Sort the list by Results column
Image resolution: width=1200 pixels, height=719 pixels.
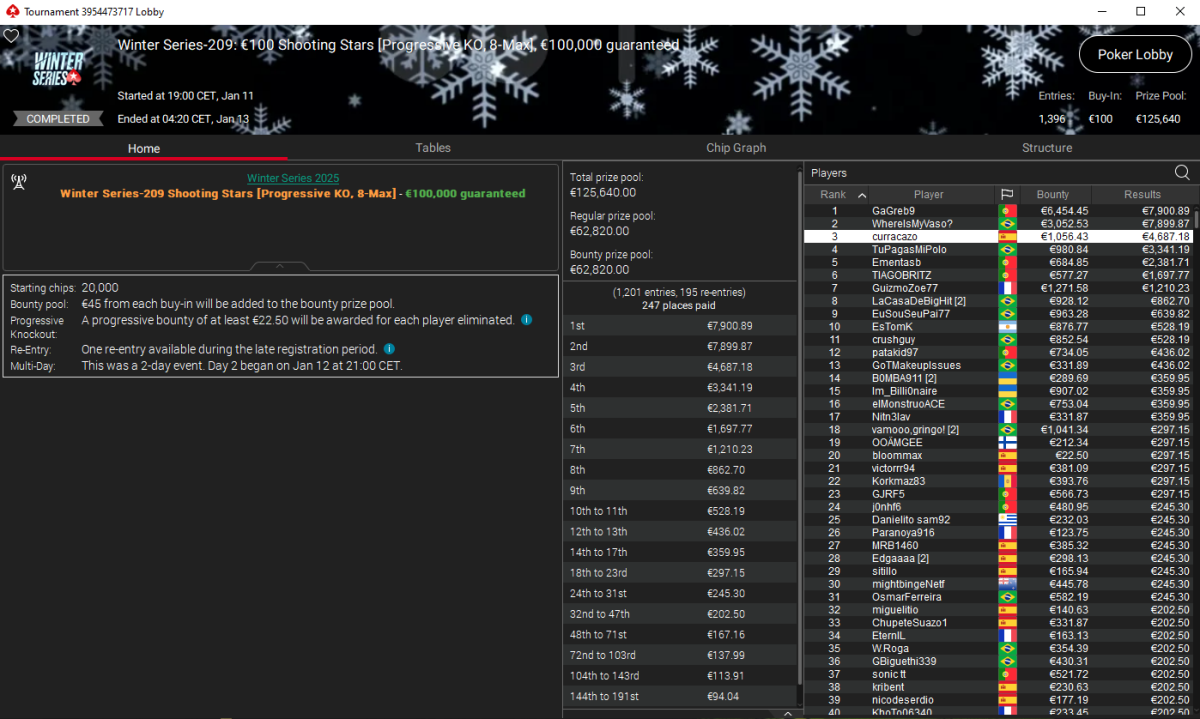(x=1141, y=194)
